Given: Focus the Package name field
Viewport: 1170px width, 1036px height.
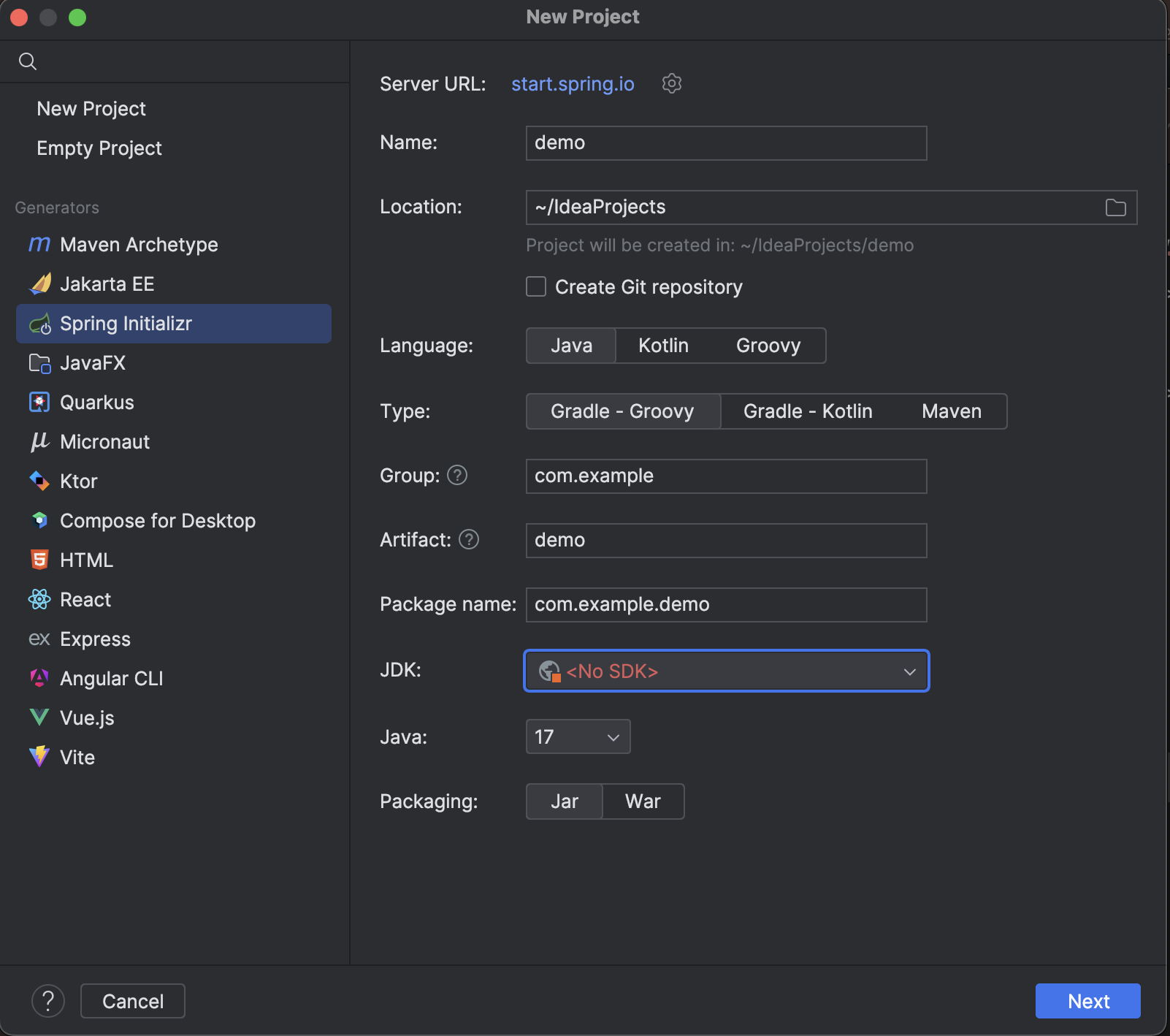Looking at the screenshot, I should pyautogui.click(x=726, y=605).
